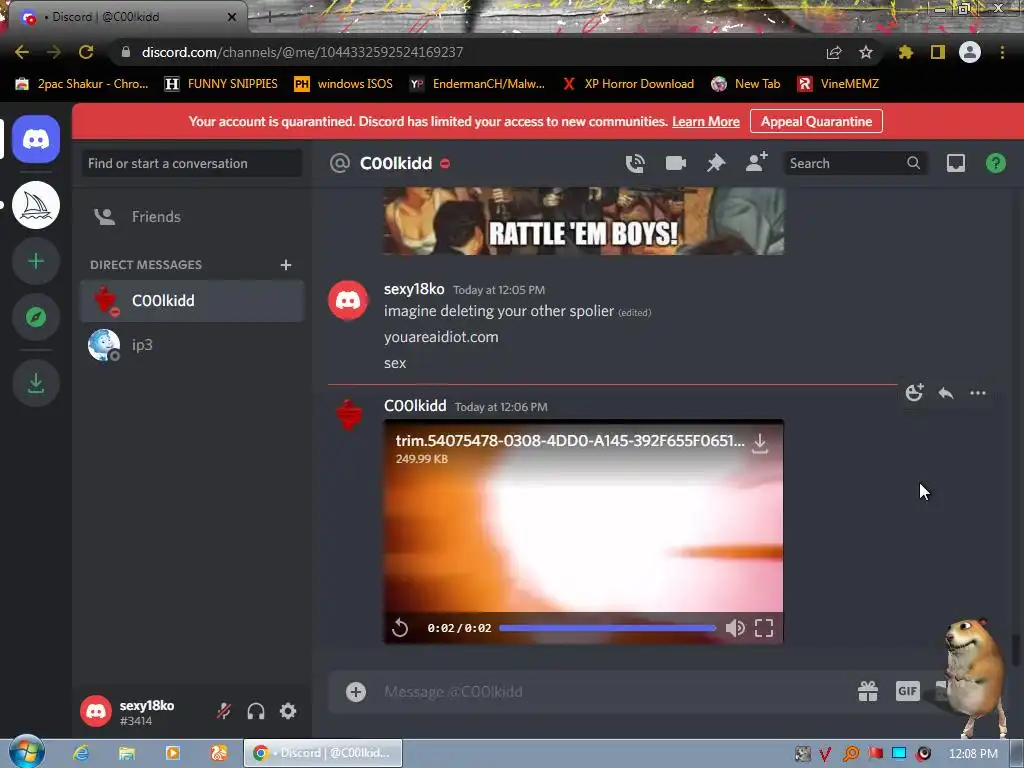This screenshot has height=768, width=1024.
Task: Select ip3 direct message
Action: coord(192,345)
